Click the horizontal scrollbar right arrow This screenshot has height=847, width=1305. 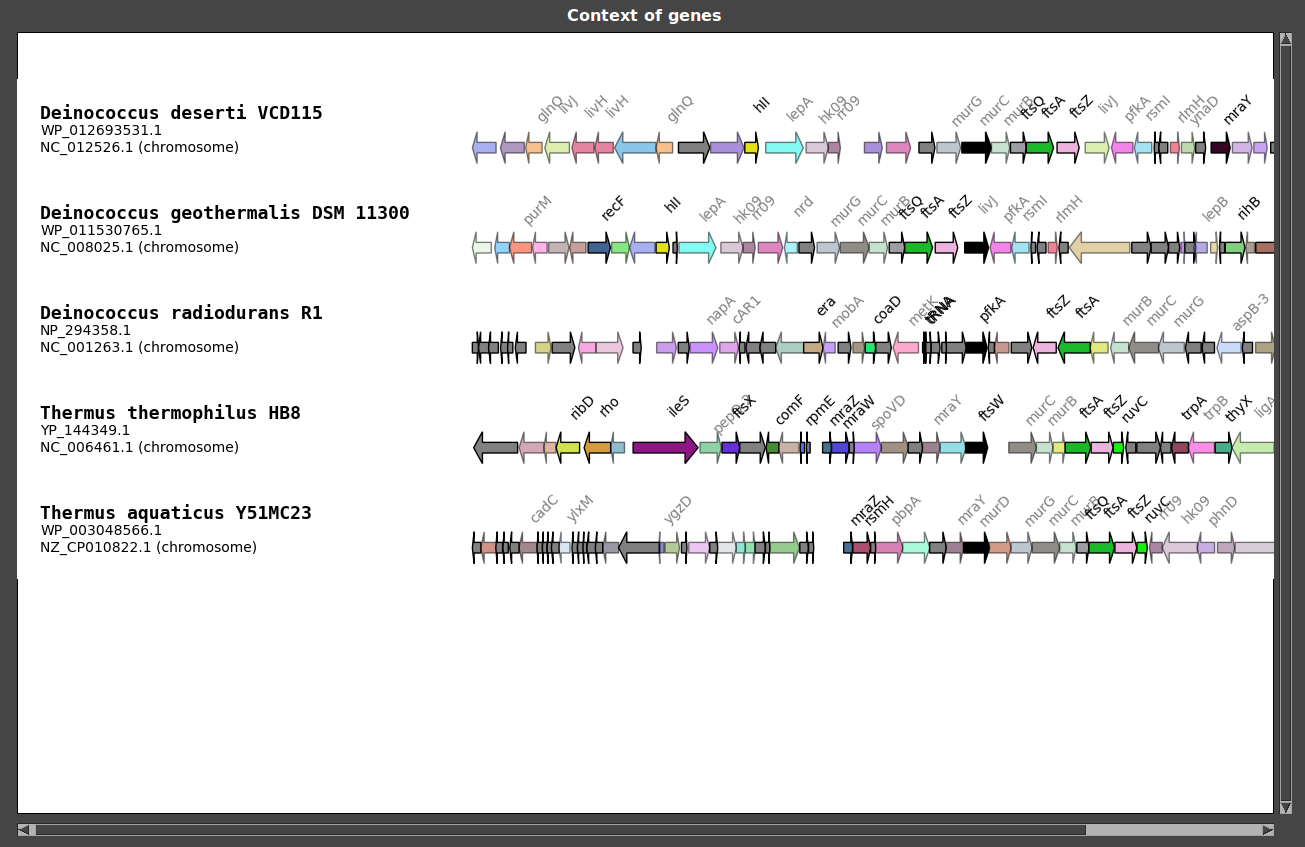tap(1268, 830)
